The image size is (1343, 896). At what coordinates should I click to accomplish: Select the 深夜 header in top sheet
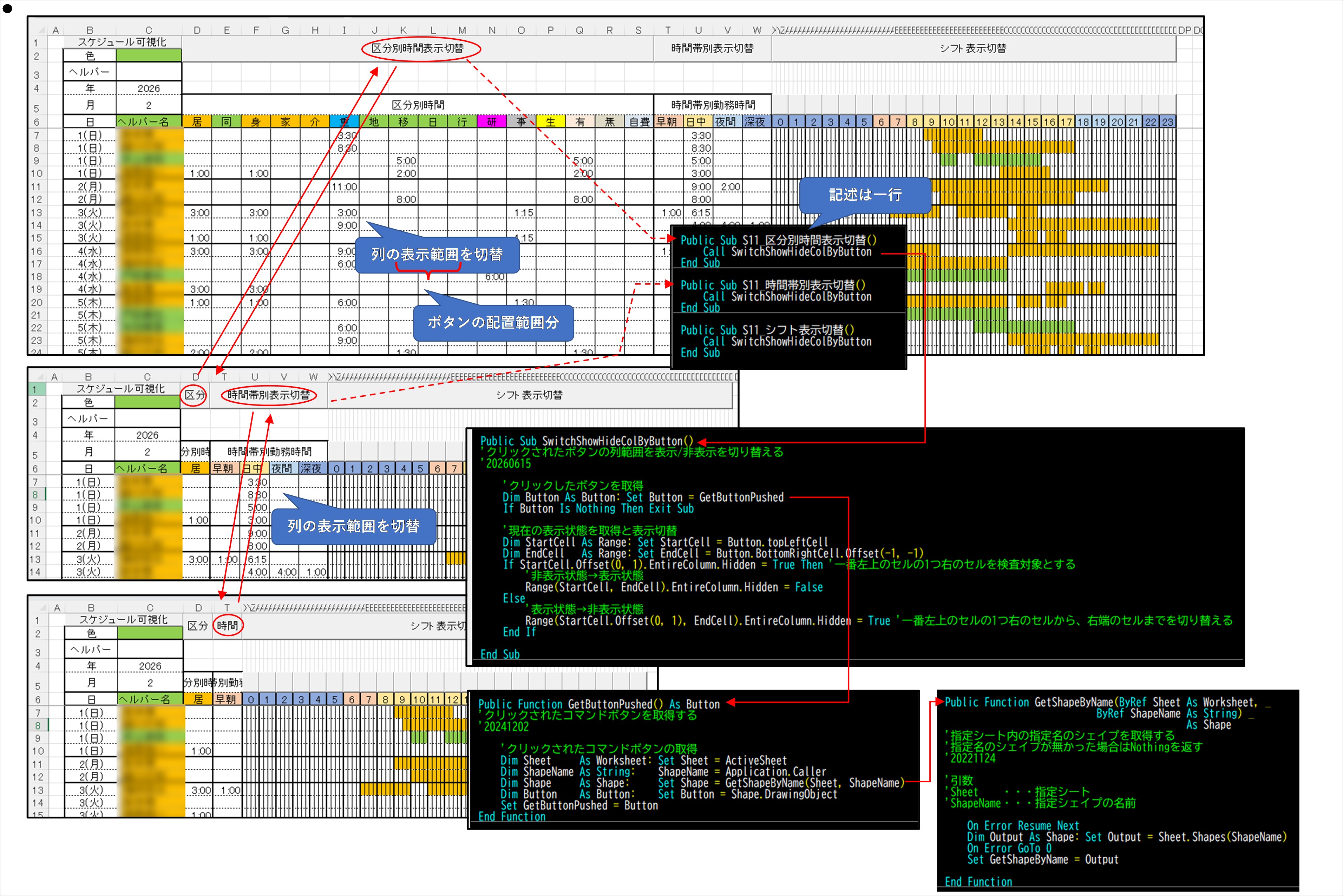(x=756, y=122)
